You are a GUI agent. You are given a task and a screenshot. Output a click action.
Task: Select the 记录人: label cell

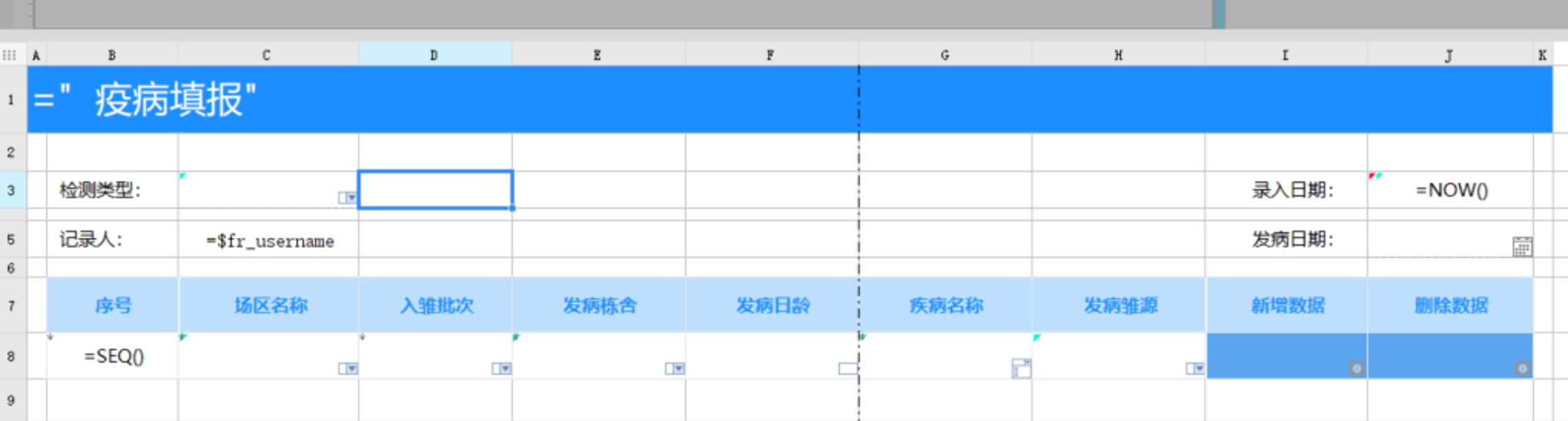(113, 240)
